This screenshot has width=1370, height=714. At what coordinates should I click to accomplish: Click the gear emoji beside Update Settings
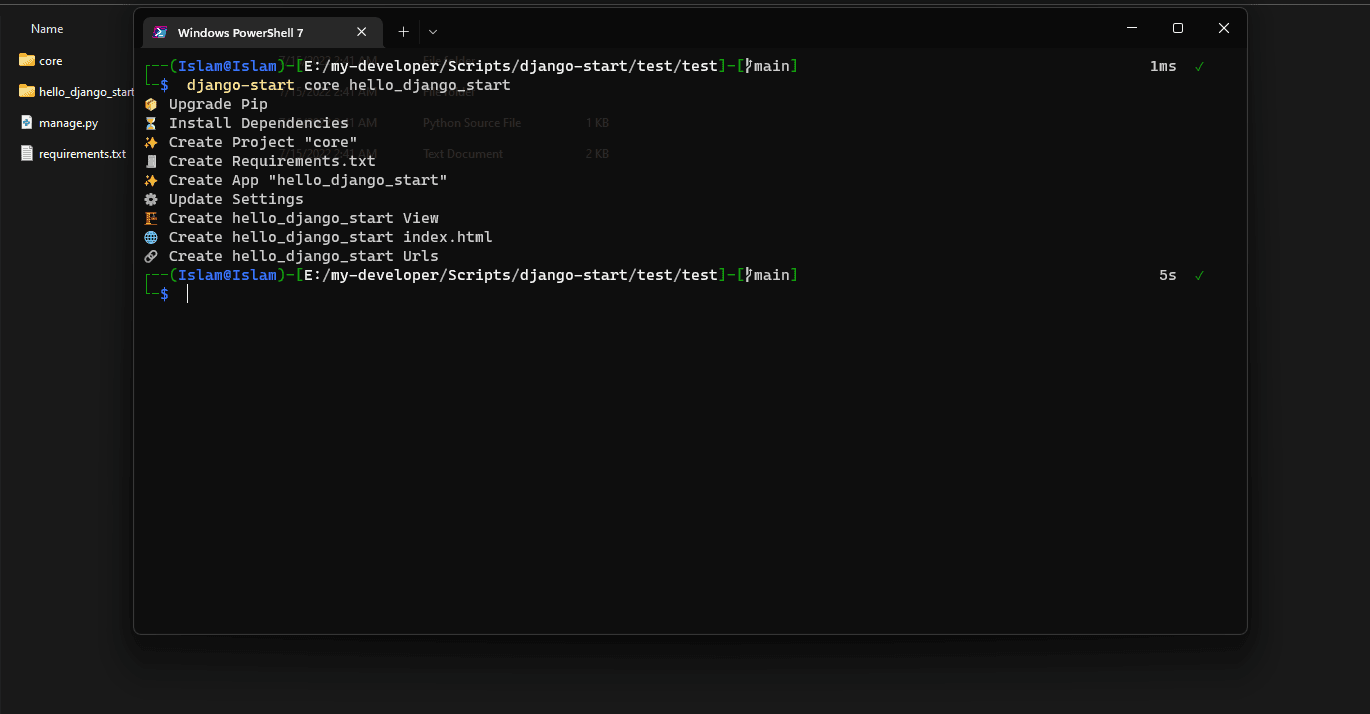point(151,199)
